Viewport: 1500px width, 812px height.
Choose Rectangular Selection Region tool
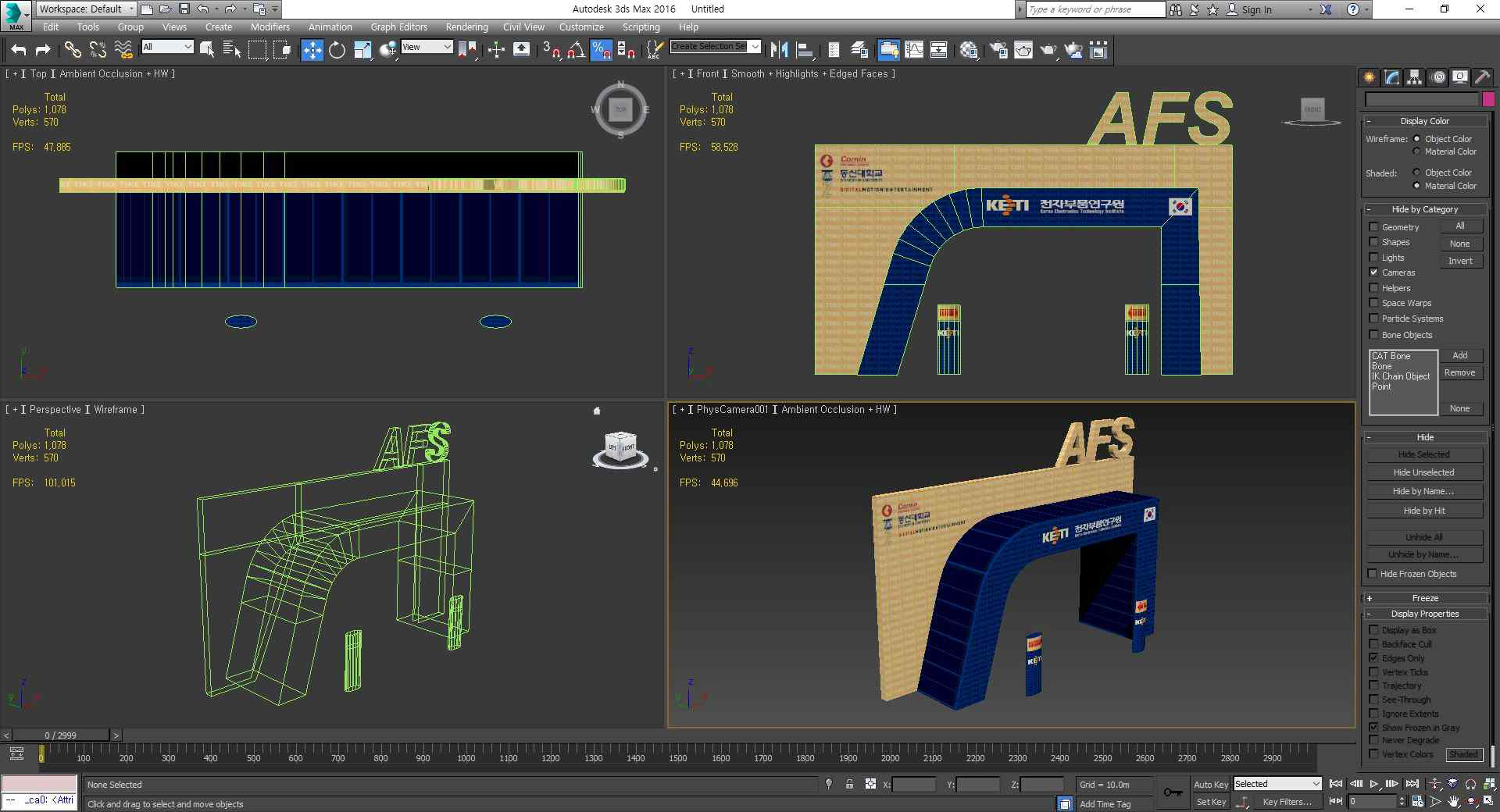click(257, 50)
